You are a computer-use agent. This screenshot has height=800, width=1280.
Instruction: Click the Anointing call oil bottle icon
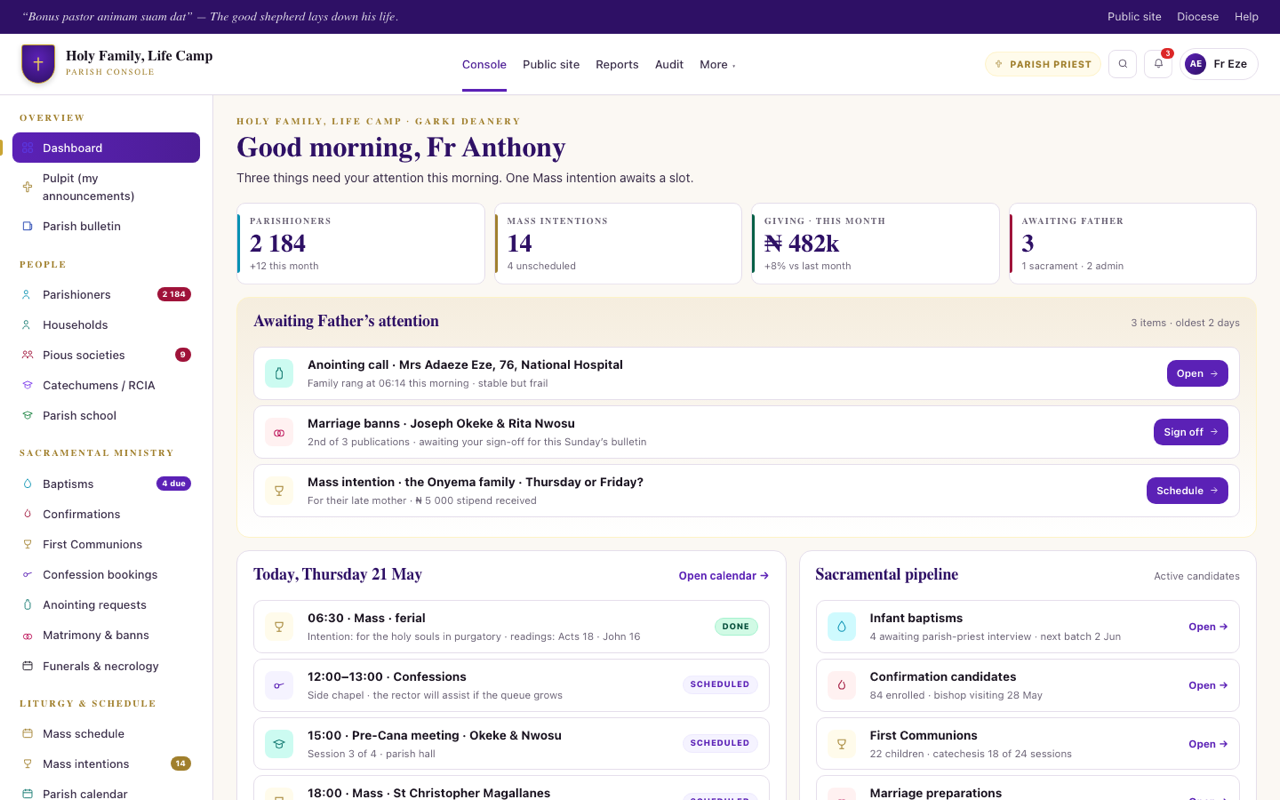(279, 373)
